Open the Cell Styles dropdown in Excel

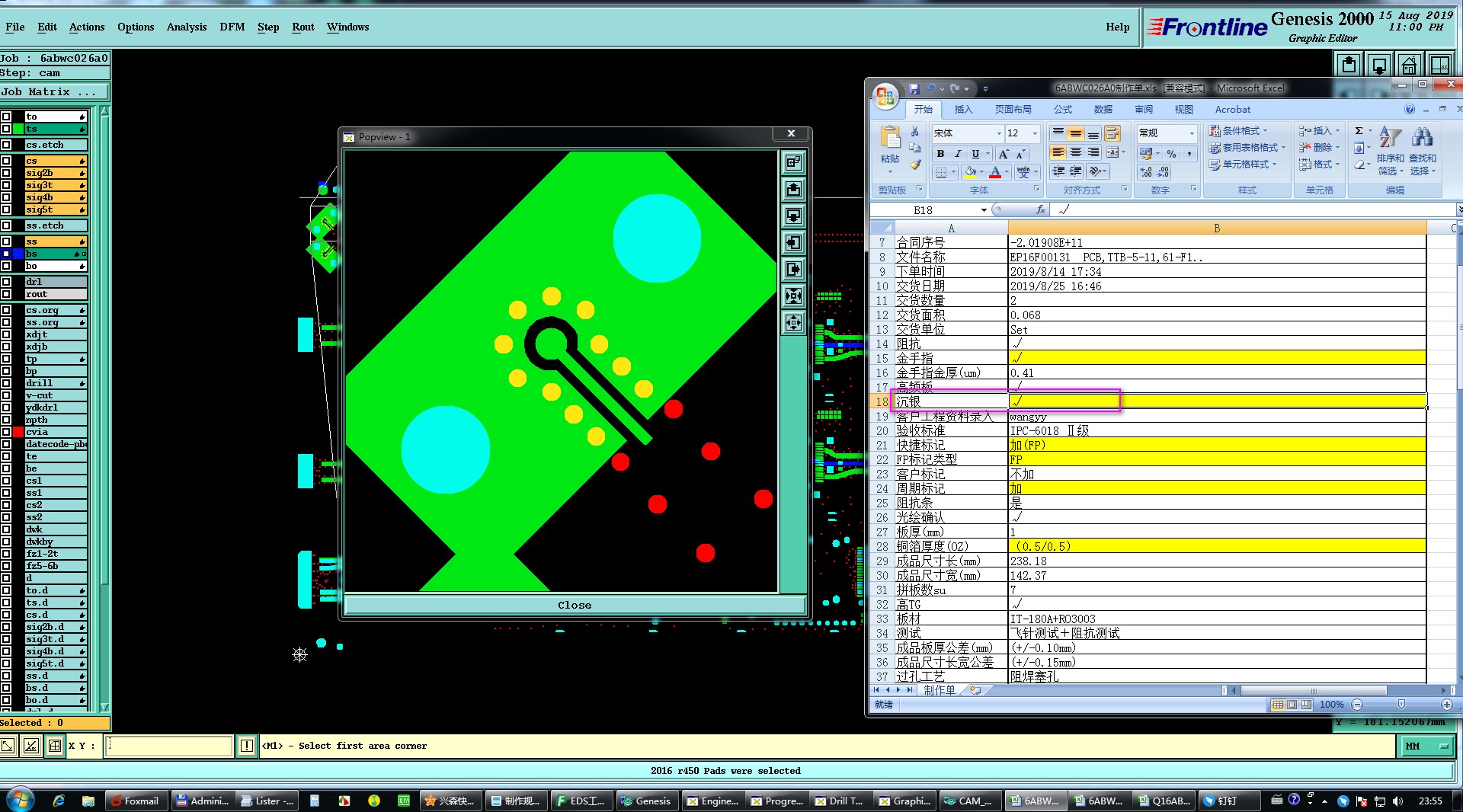click(x=1243, y=165)
